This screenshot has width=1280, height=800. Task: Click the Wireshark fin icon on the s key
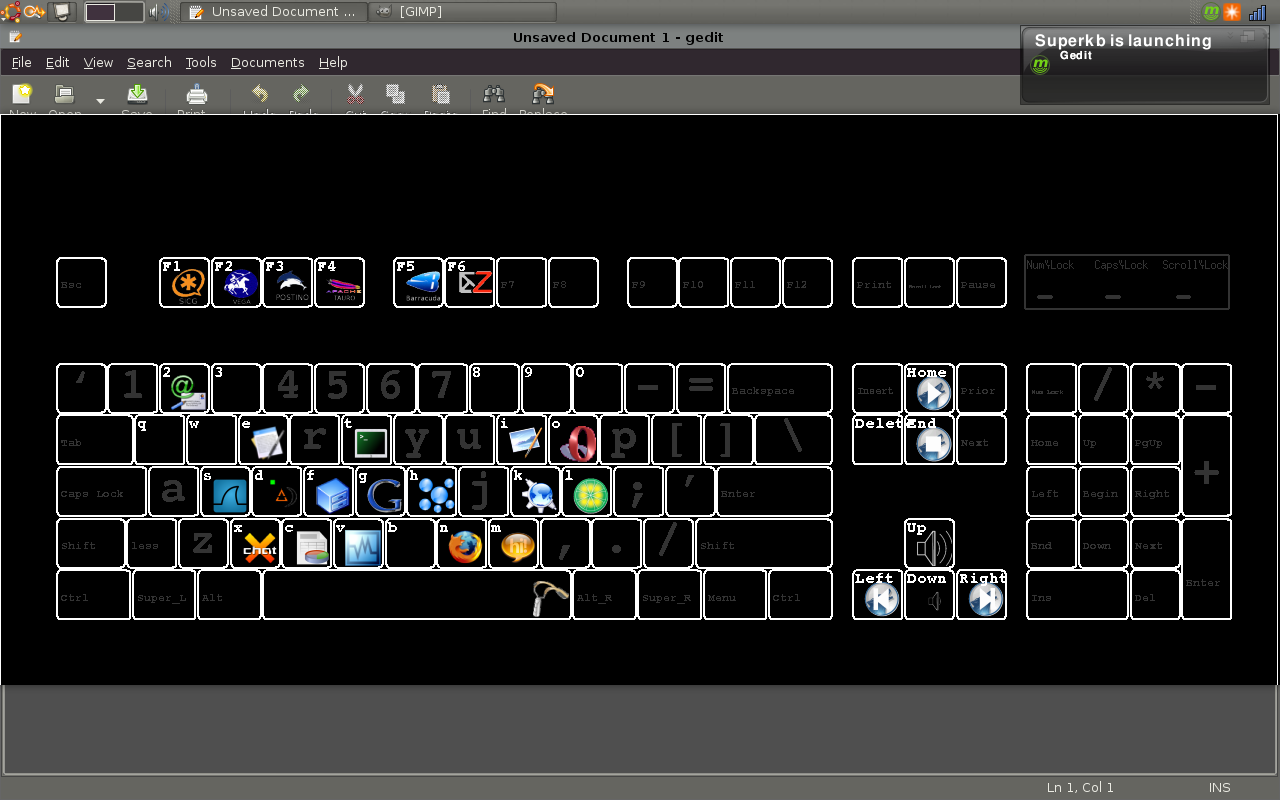(229, 494)
